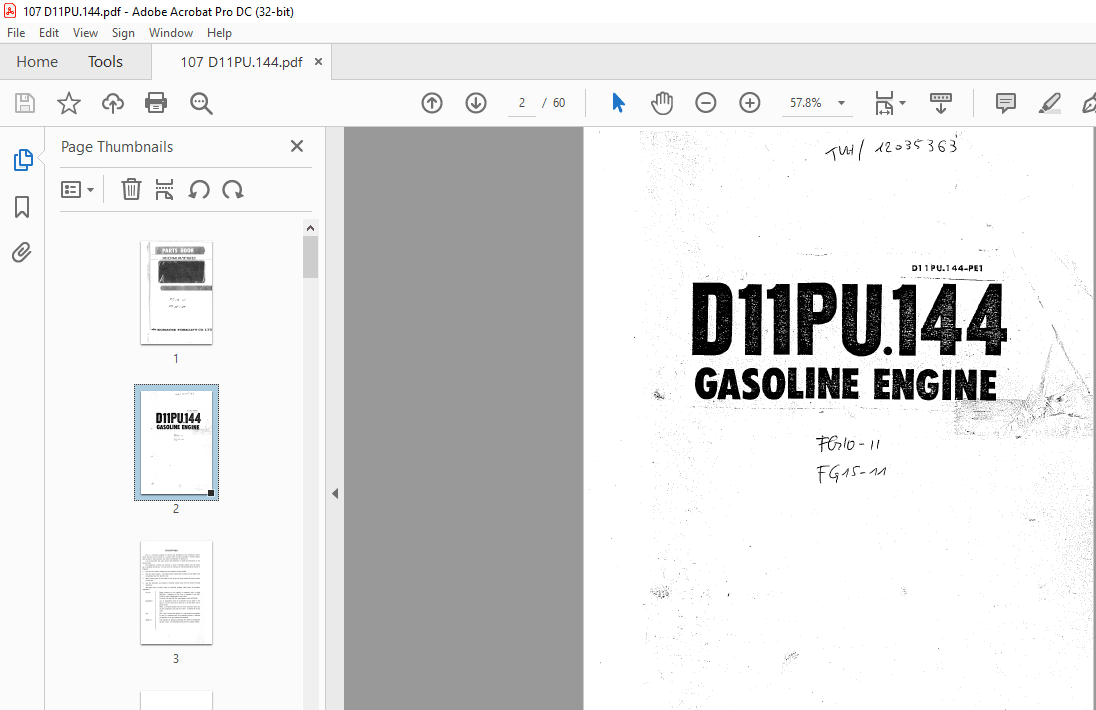
Task: Click the page number input field
Action: (x=521, y=103)
